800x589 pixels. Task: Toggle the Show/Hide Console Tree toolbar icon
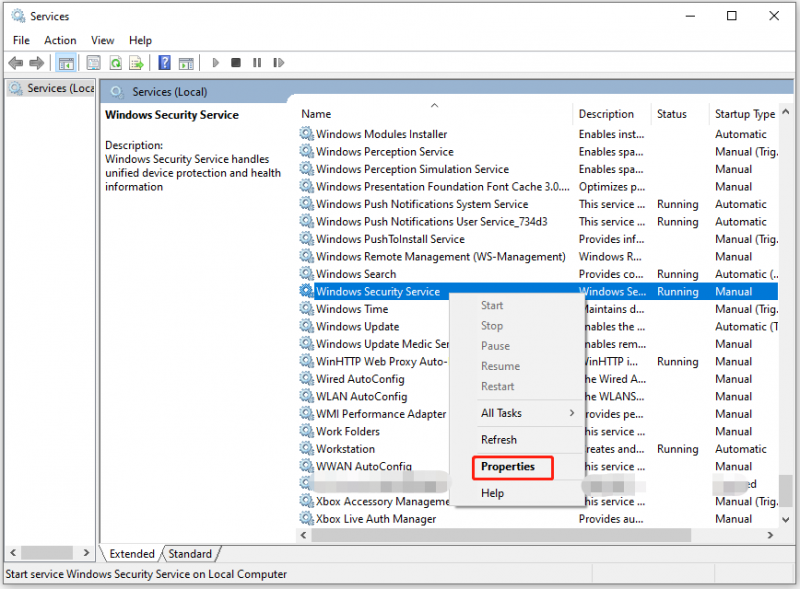[x=66, y=63]
